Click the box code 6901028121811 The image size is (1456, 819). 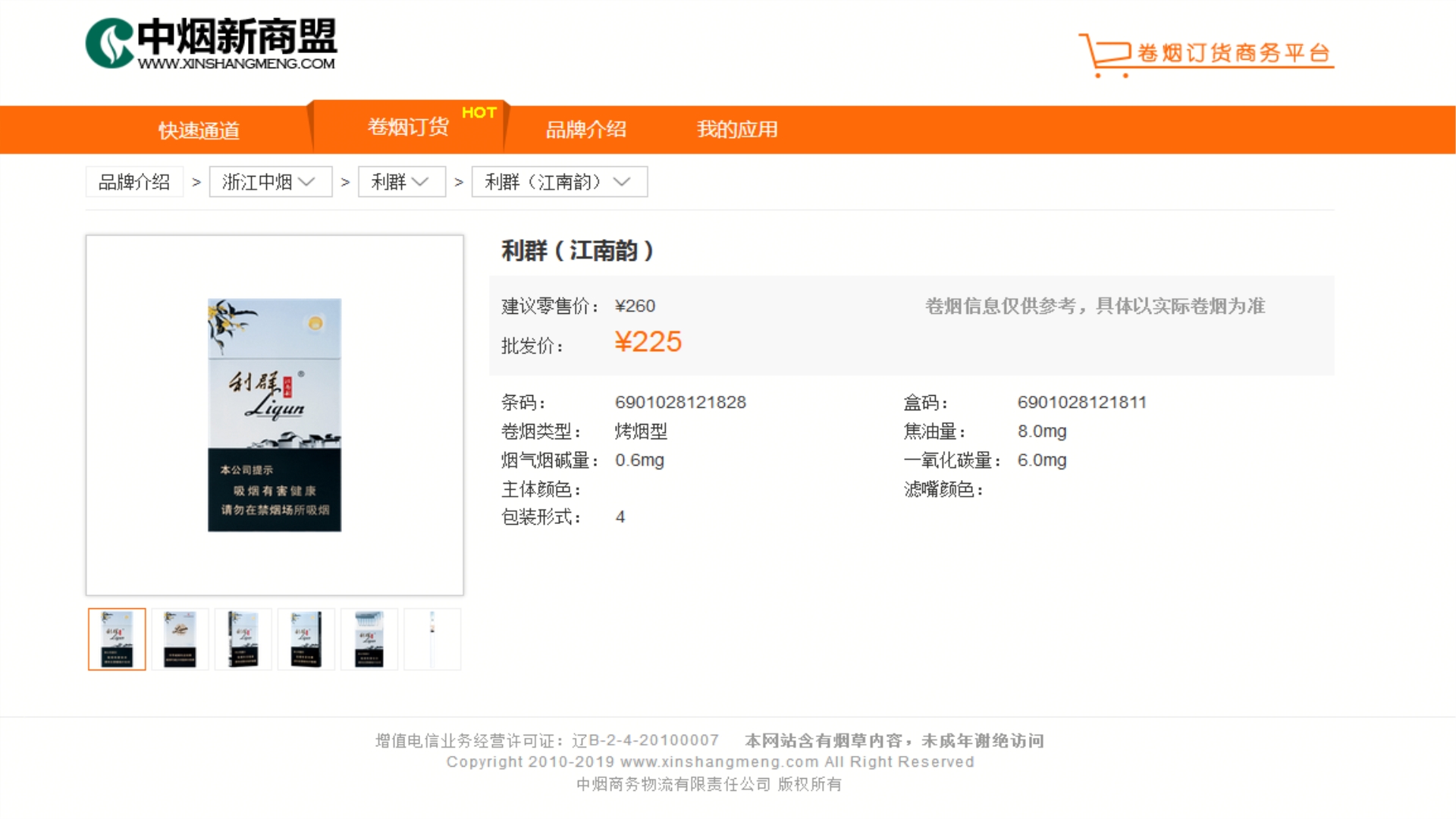coord(1082,403)
